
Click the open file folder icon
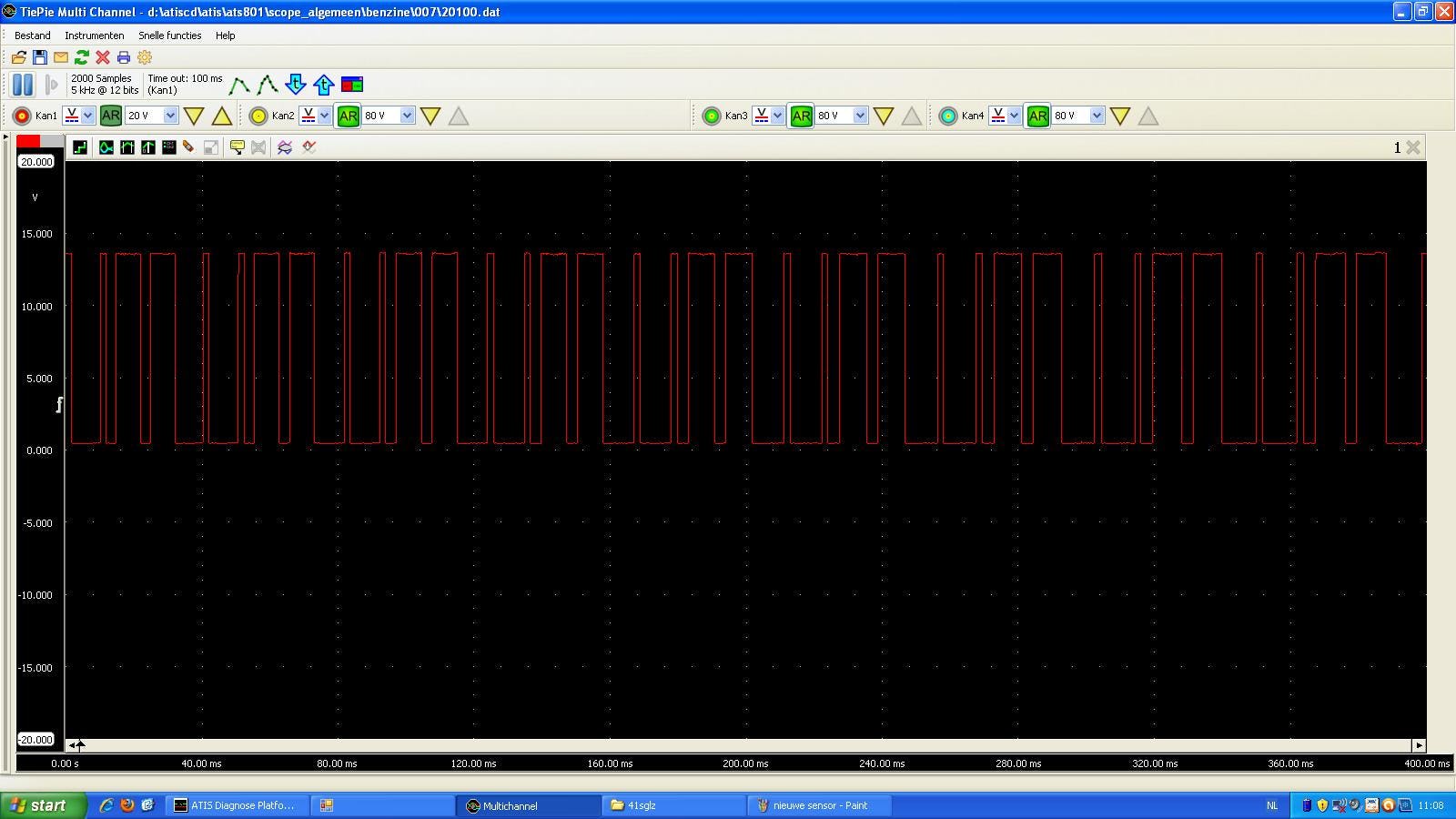coord(18,57)
